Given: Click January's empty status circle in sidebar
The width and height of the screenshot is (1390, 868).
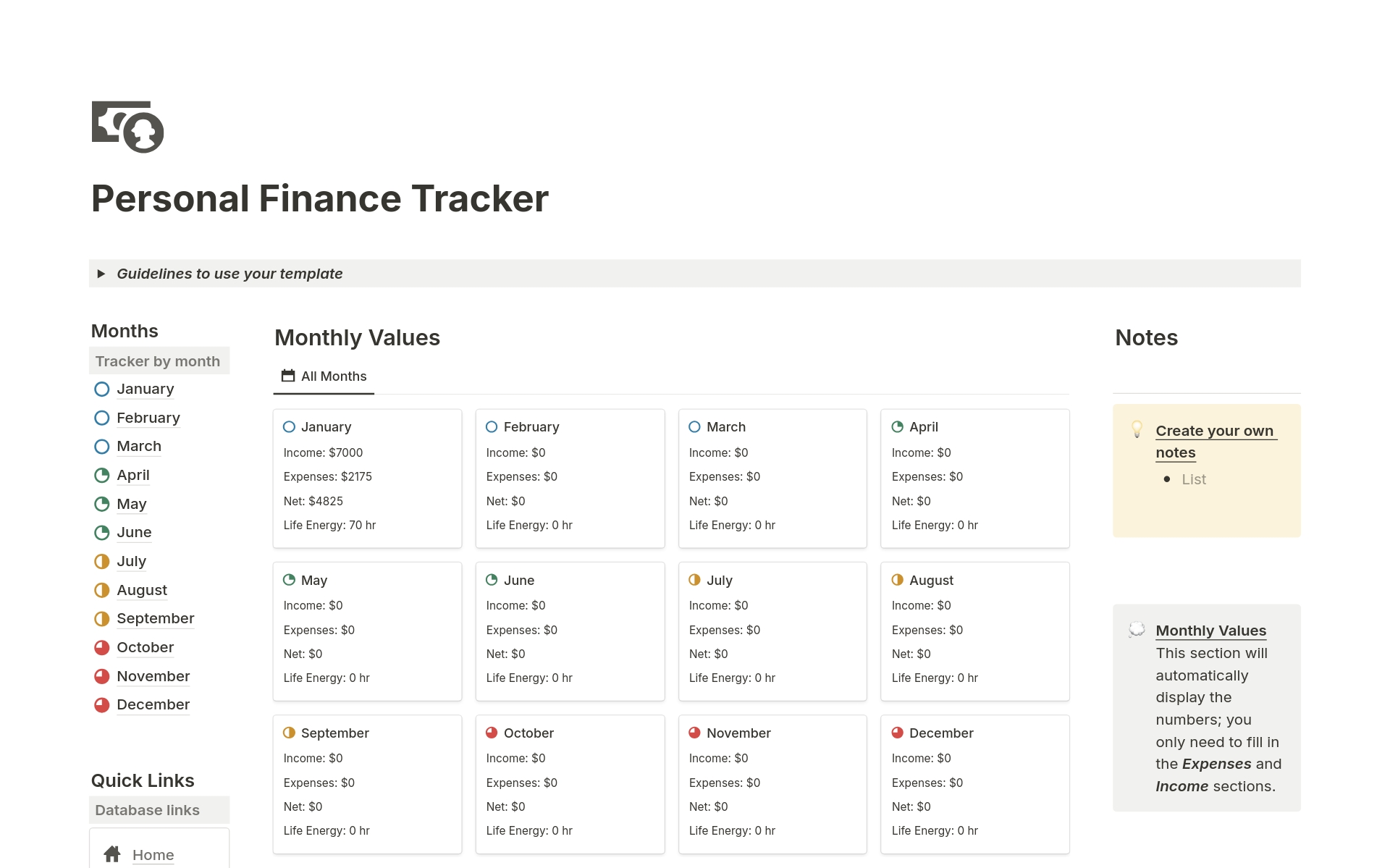Looking at the screenshot, I should (x=101, y=389).
